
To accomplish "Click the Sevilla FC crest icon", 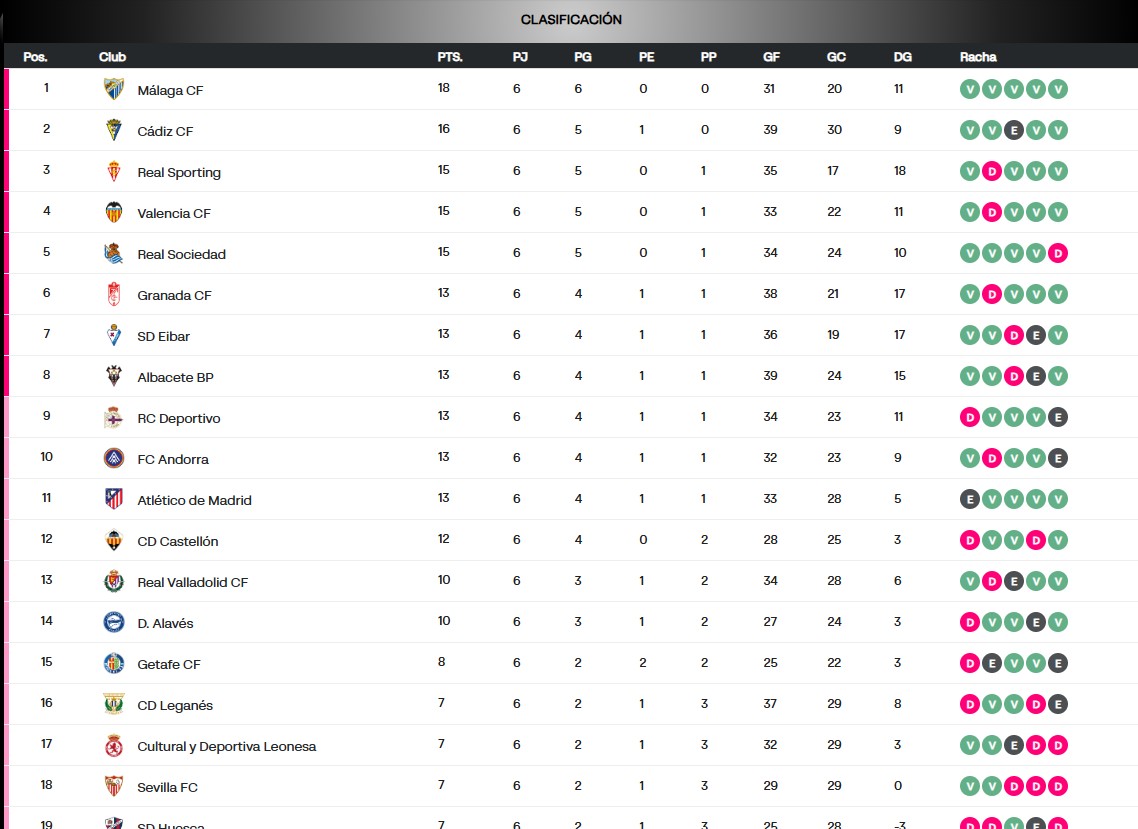I will [114, 786].
